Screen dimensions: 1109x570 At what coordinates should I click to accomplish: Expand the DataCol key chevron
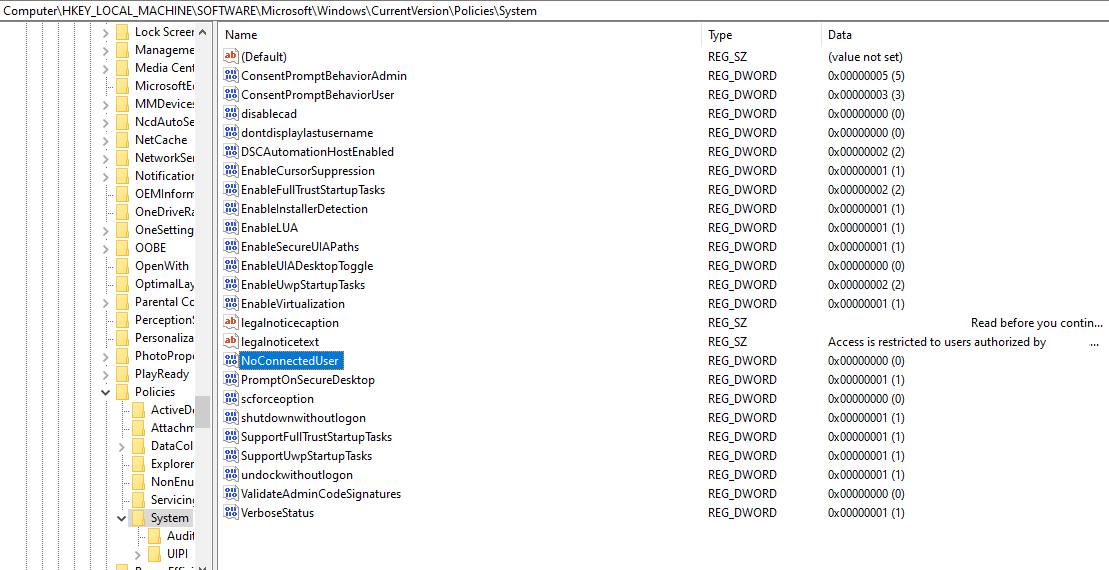click(x=122, y=446)
